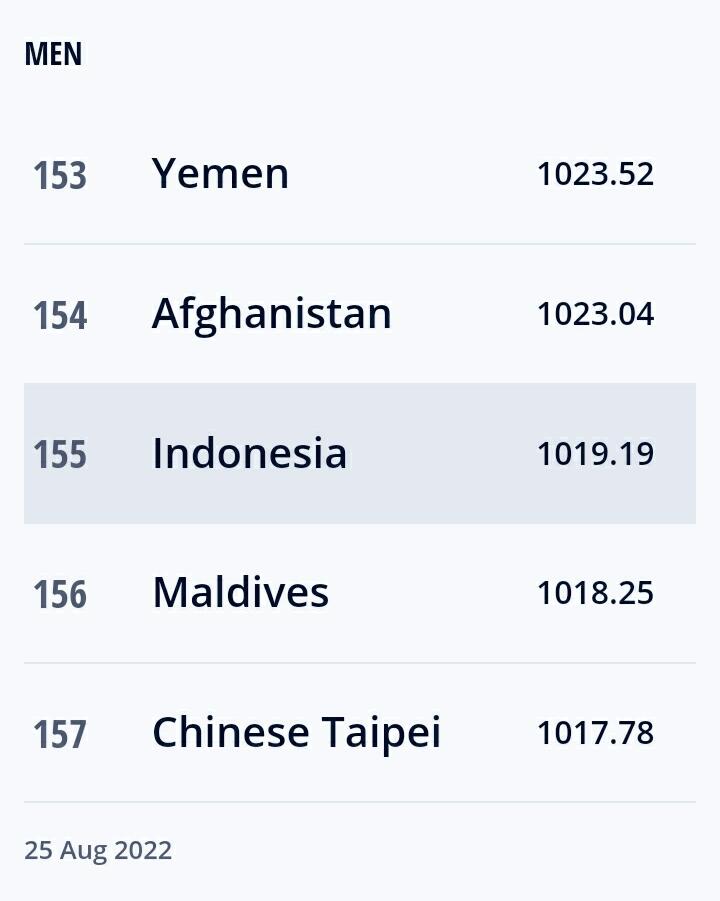This screenshot has height=901, width=720.
Task: Tap Indonesia's 1019.19 points
Action: click(595, 453)
